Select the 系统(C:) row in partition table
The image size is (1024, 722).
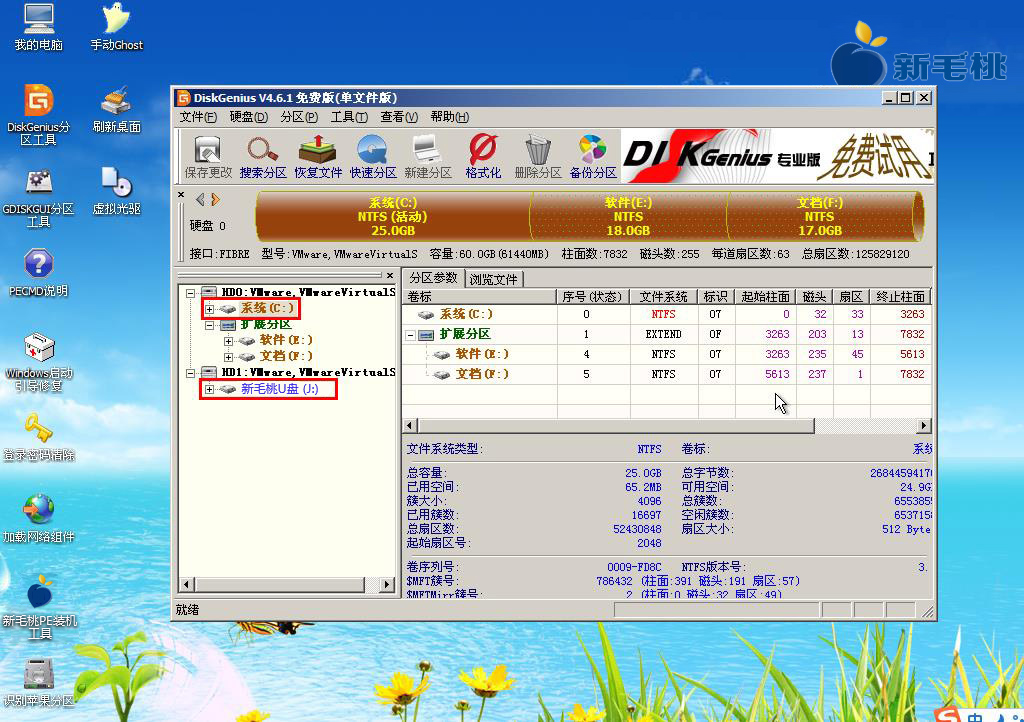pos(666,314)
